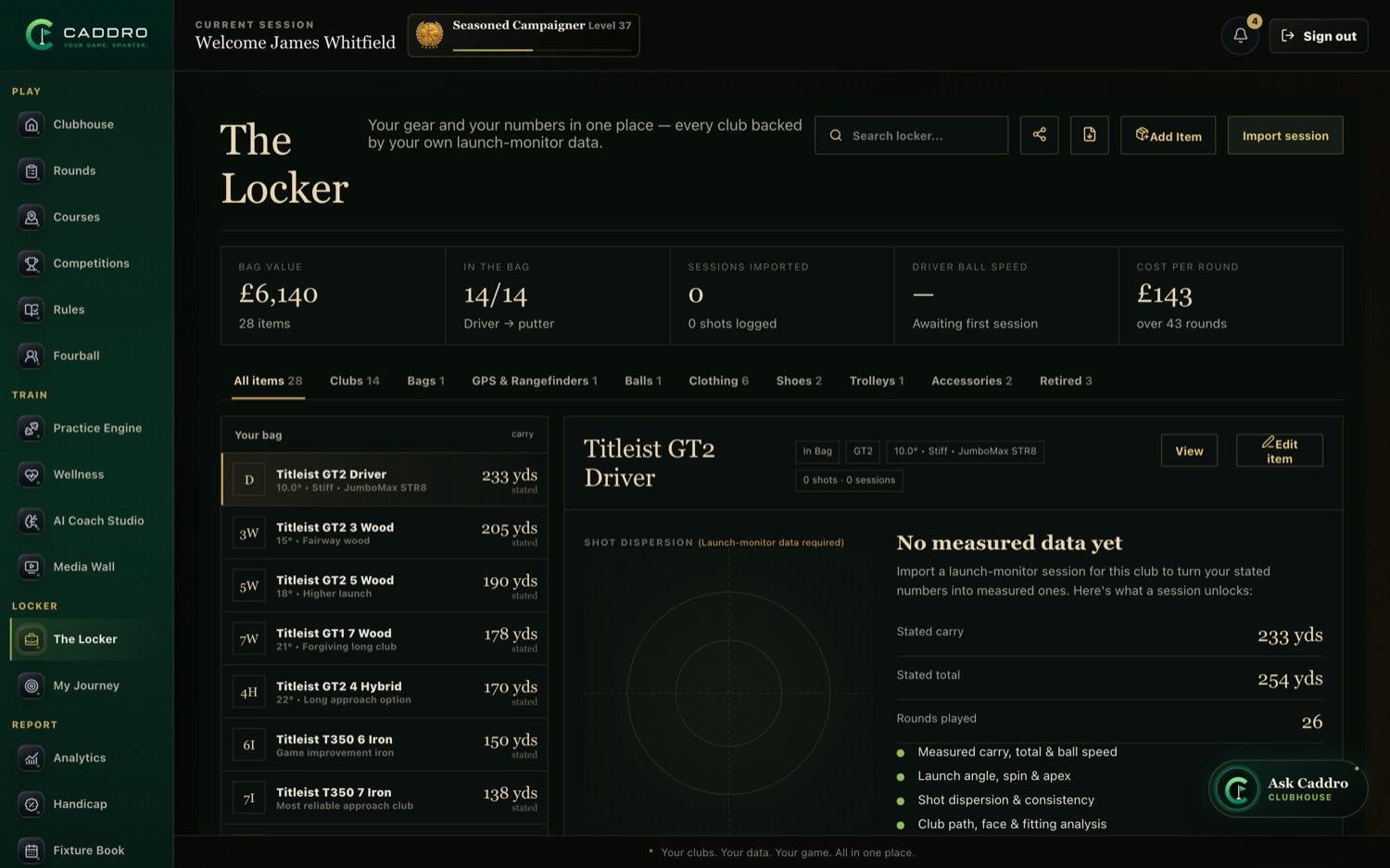Switch to the GPS & Rangefinders tab
Image resolution: width=1390 pixels, height=868 pixels.
(535, 381)
